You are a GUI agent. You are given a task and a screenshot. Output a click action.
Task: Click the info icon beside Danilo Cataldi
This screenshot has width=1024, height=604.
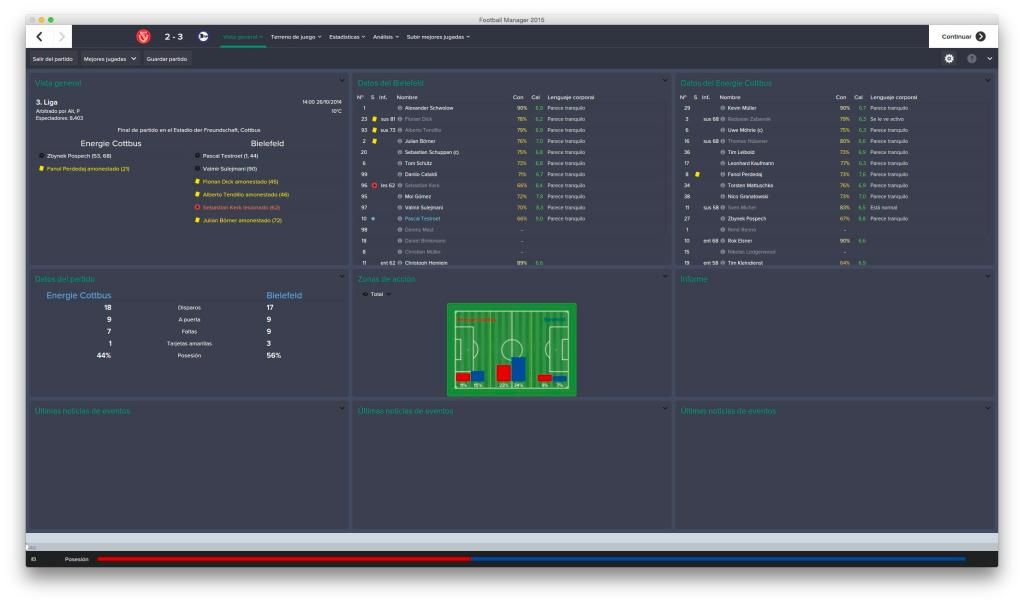400,174
